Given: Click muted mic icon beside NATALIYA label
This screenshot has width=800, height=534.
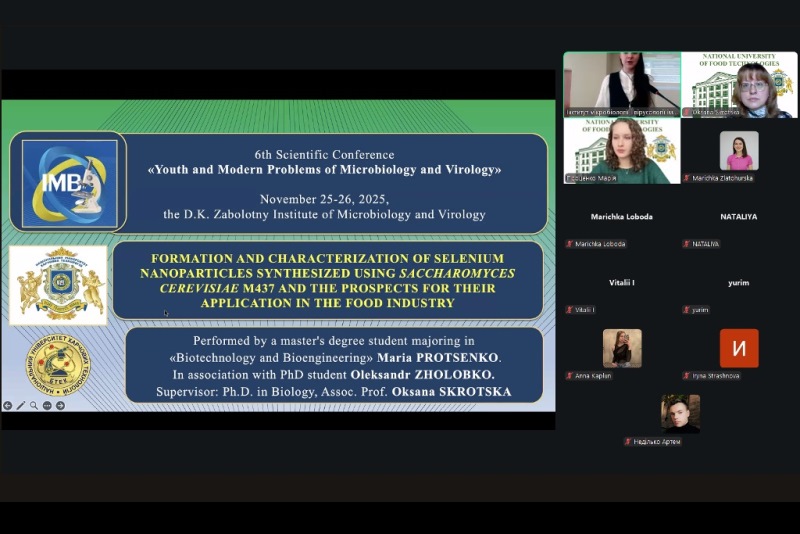Looking at the screenshot, I should coord(687,244).
